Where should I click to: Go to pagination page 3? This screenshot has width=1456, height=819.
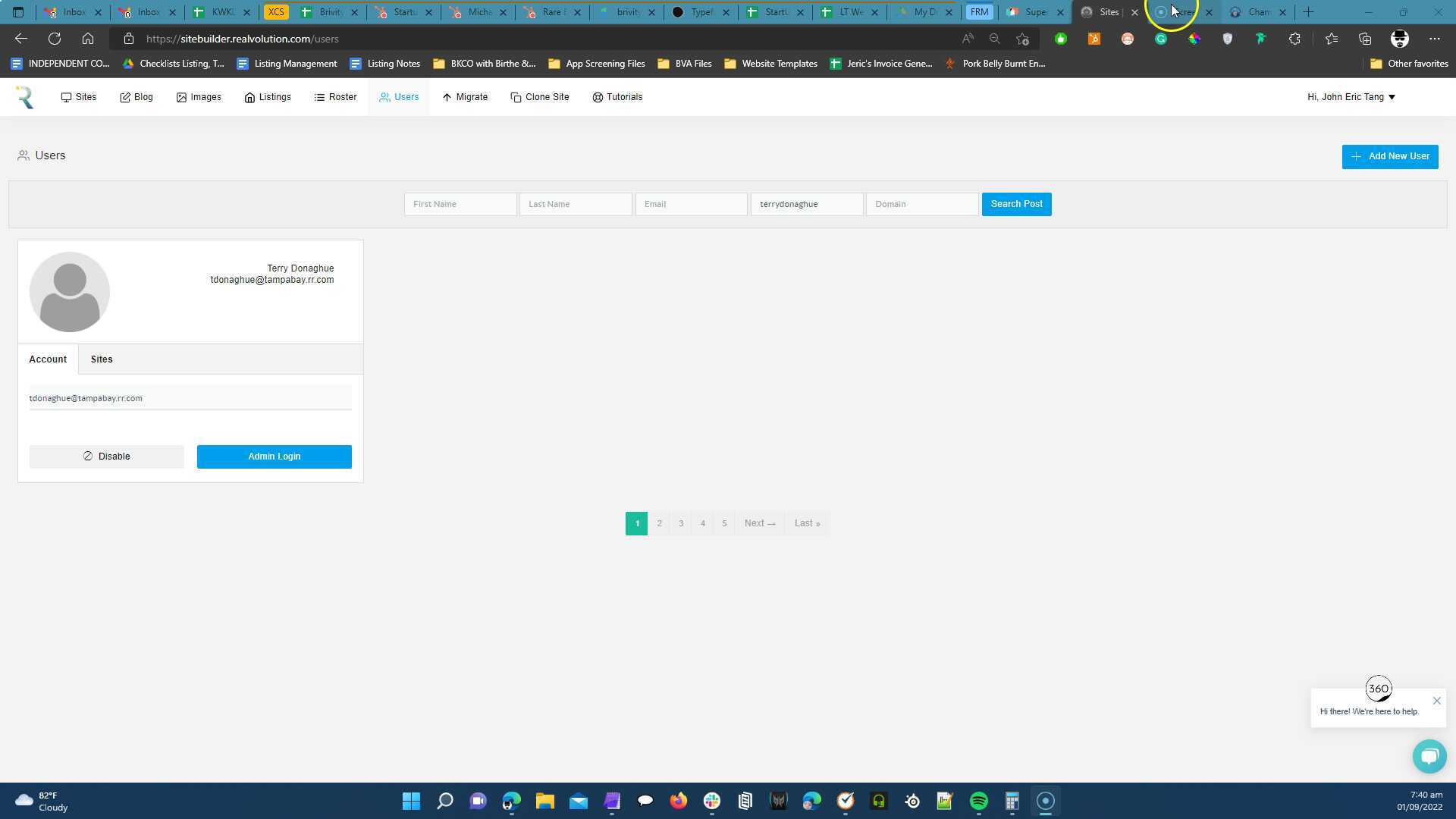(680, 523)
